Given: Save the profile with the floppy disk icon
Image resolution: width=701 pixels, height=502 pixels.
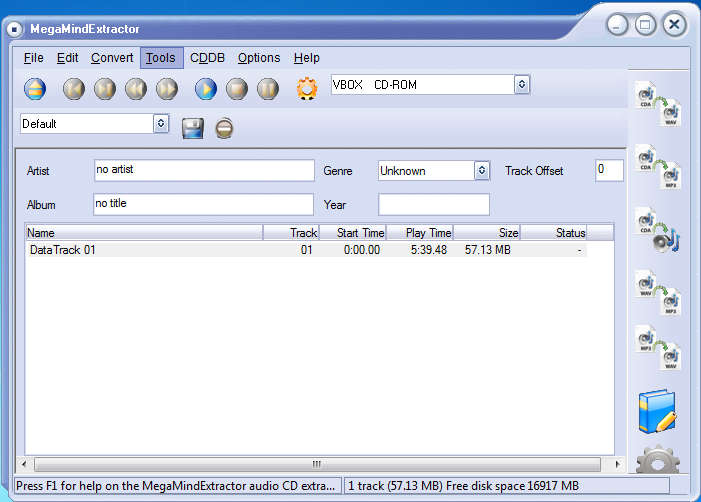Looking at the screenshot, I should click(193, 129).
